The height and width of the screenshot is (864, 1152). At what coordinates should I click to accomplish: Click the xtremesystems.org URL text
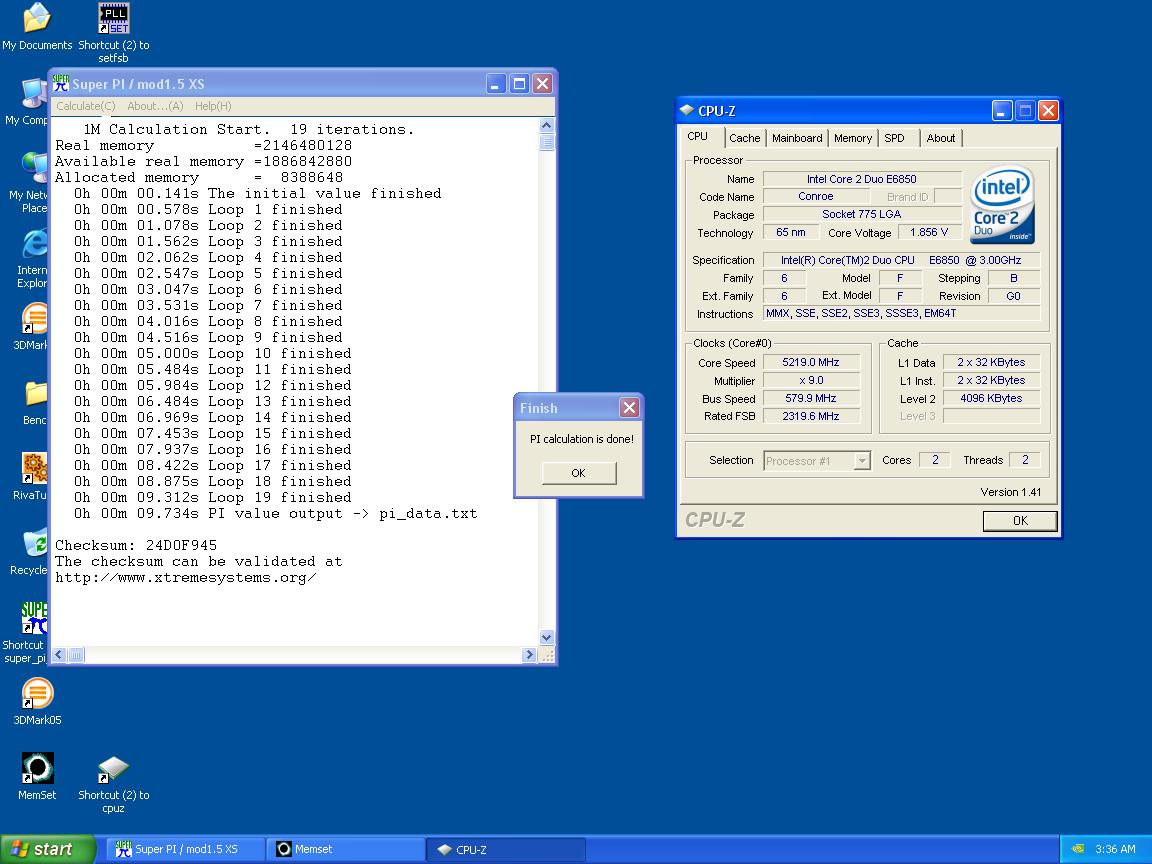pos(186,577)
